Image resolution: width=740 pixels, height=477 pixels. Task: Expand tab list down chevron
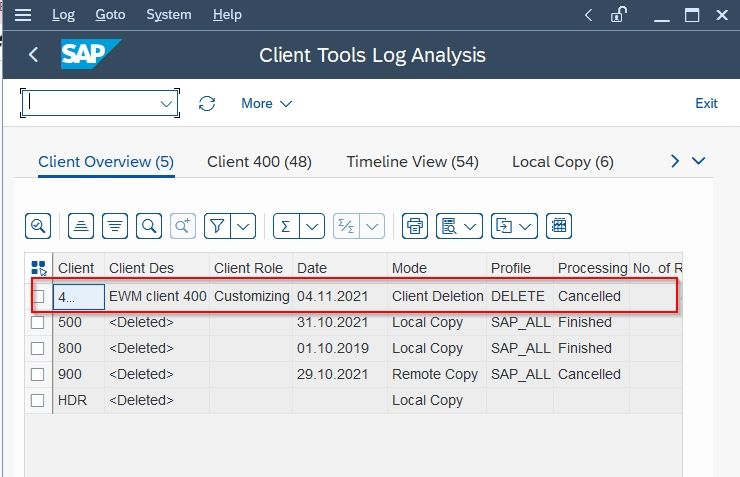click(698, 161)
